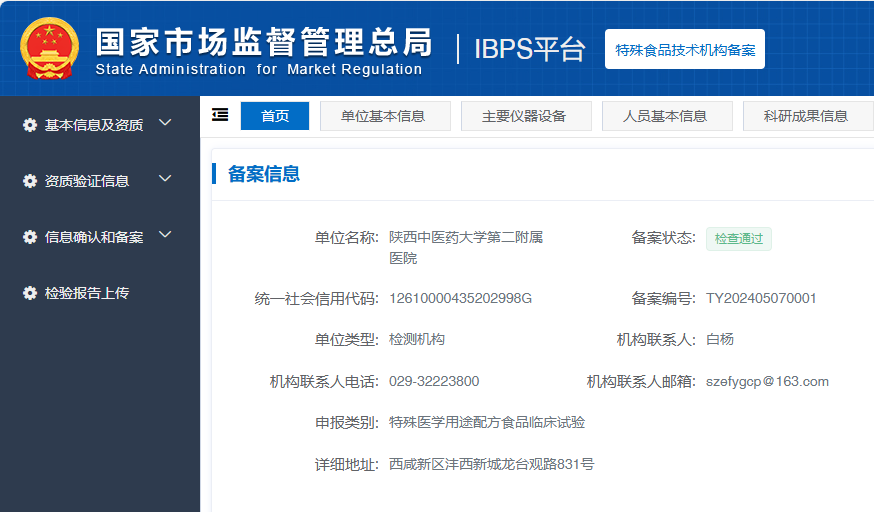
Task: Click the 单位类型 field label
Action: pos(347,340)
